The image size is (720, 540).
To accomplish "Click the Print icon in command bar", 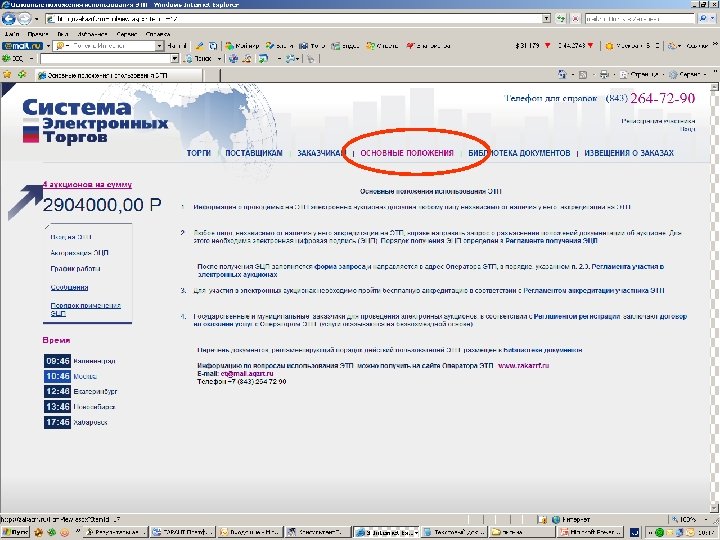I will tap(604, 74).
